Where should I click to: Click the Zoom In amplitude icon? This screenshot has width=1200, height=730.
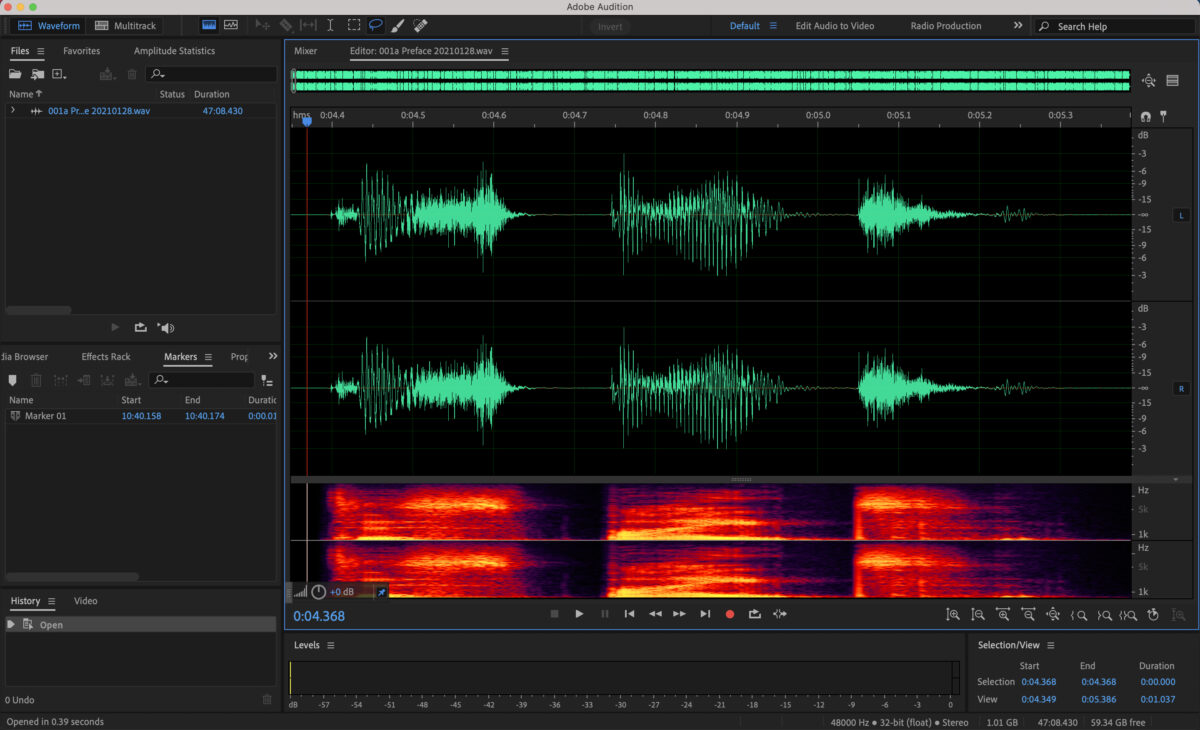[x=953, y=615]
